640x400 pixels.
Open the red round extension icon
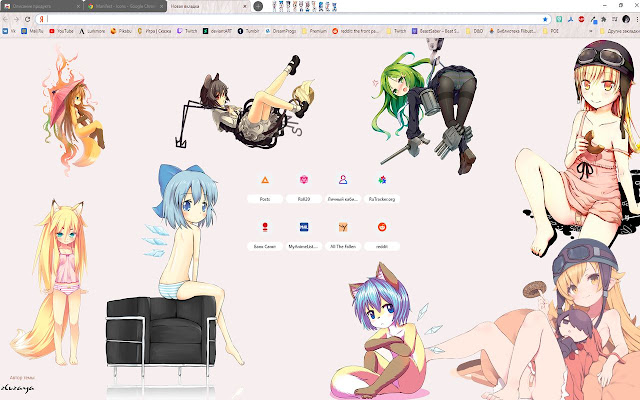582,19
